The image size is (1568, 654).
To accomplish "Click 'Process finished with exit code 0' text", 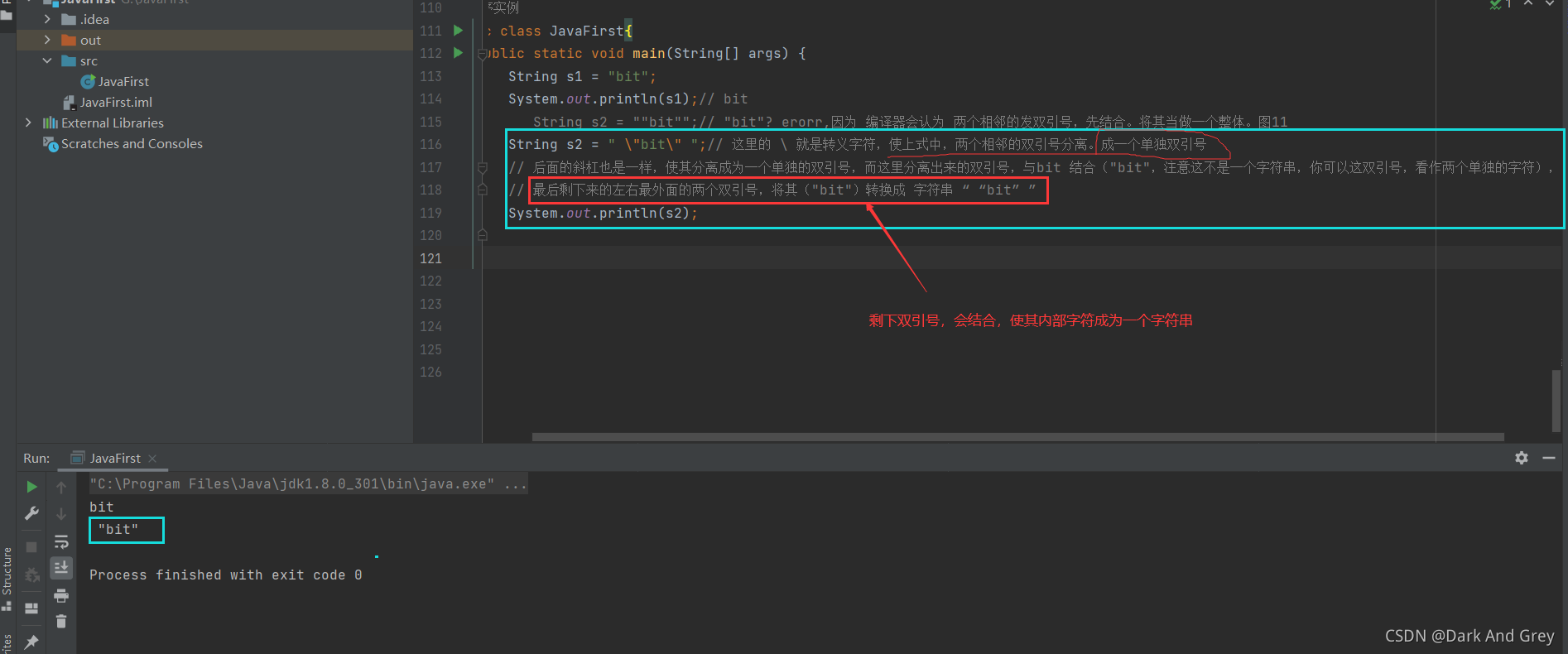I will 225,575.
